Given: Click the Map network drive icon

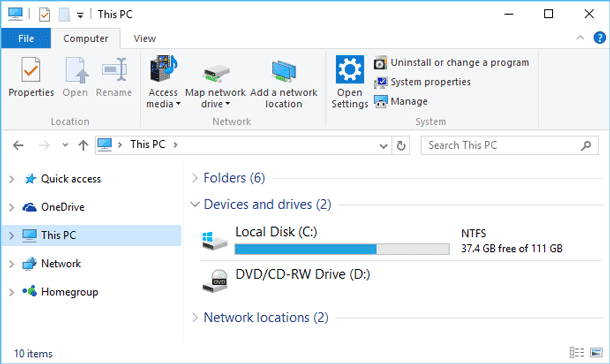Looking at the screenshot, I should [x=216, y=73].
